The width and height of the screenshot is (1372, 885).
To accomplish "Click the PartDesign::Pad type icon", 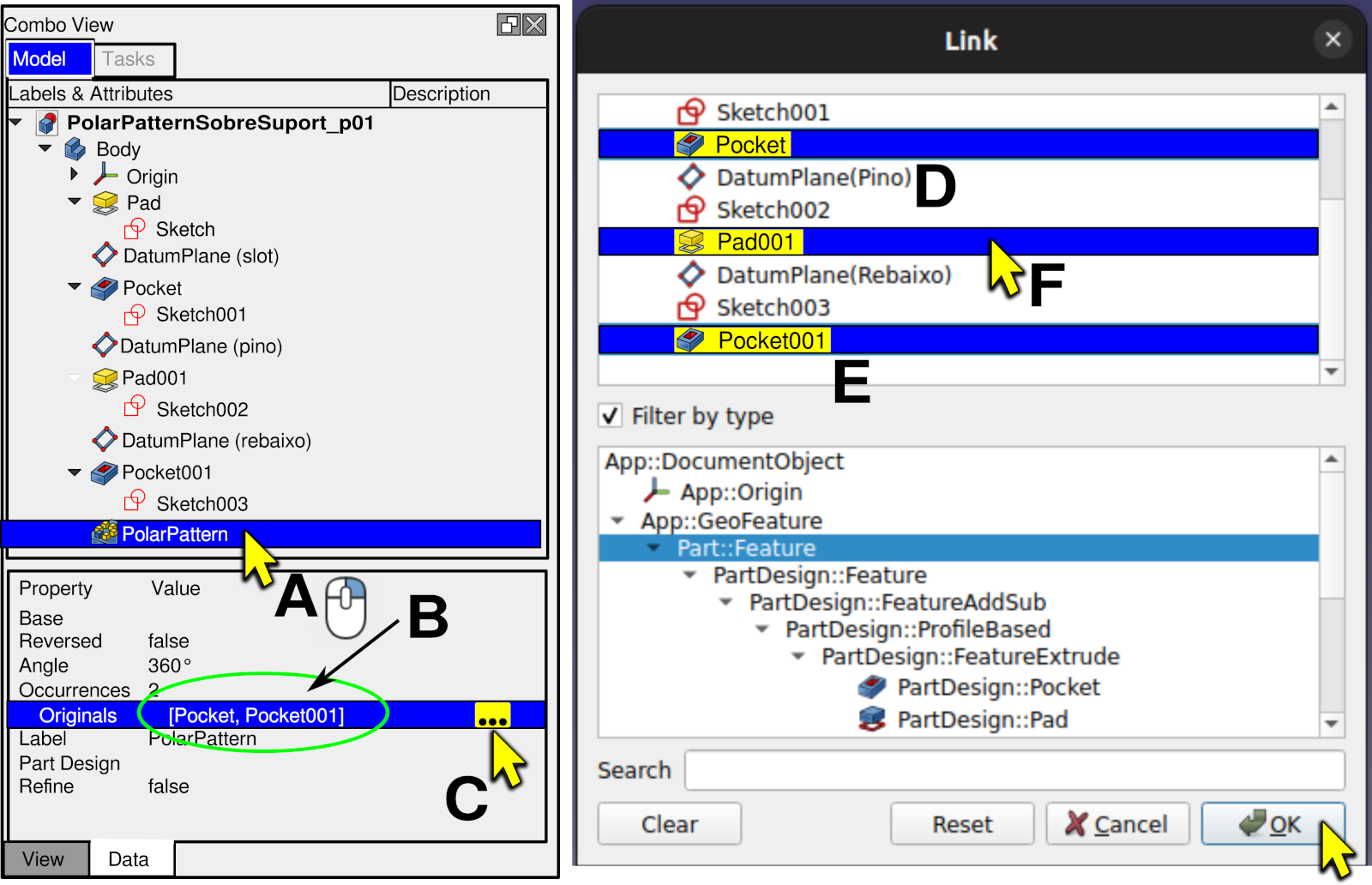I will point(872,719).
